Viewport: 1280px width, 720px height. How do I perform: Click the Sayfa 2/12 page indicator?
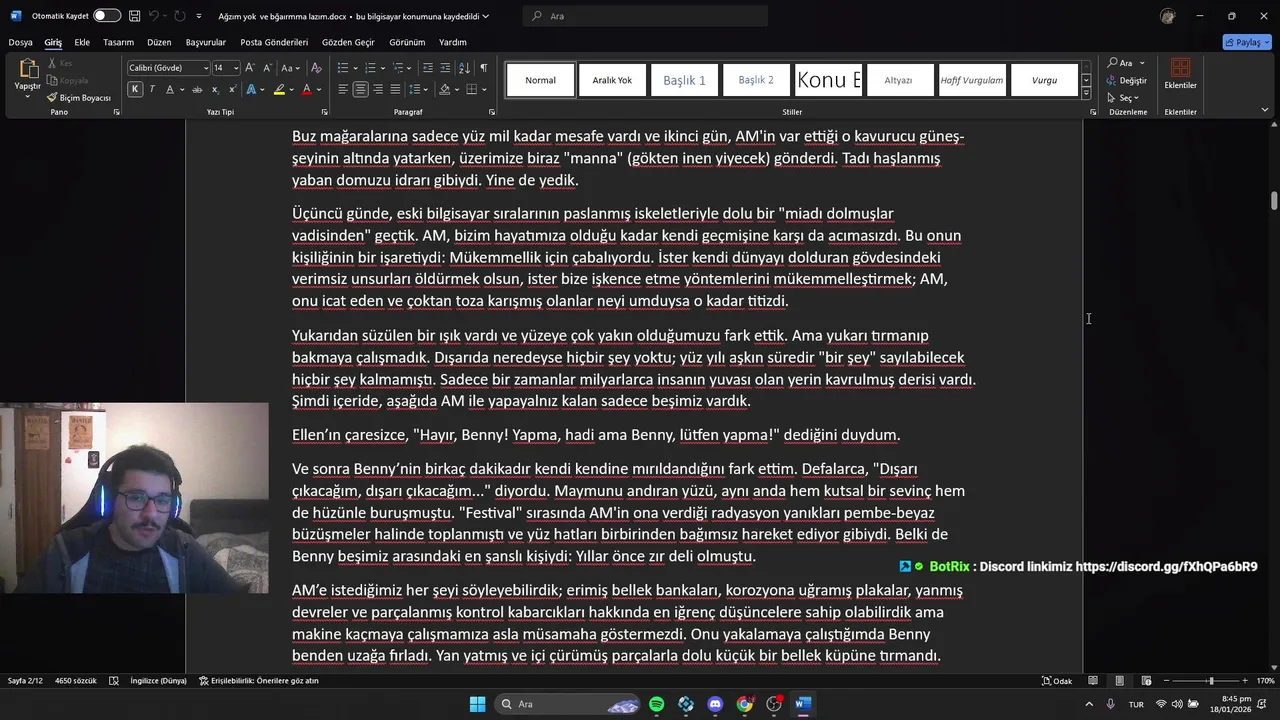25,681
